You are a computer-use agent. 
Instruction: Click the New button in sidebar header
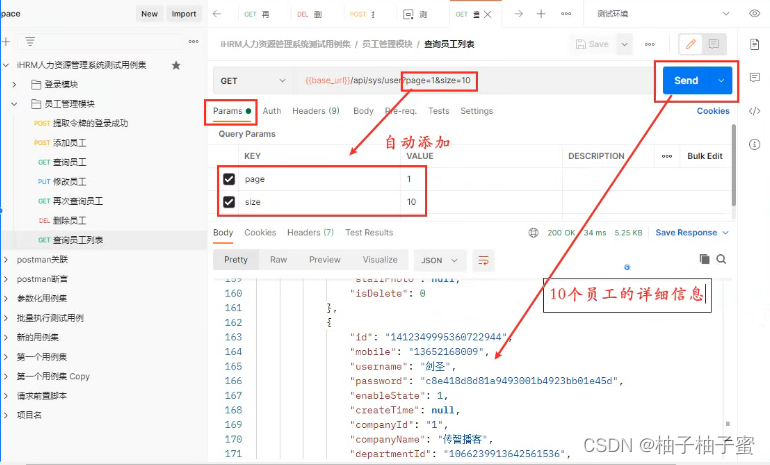(x=149, y=14)
